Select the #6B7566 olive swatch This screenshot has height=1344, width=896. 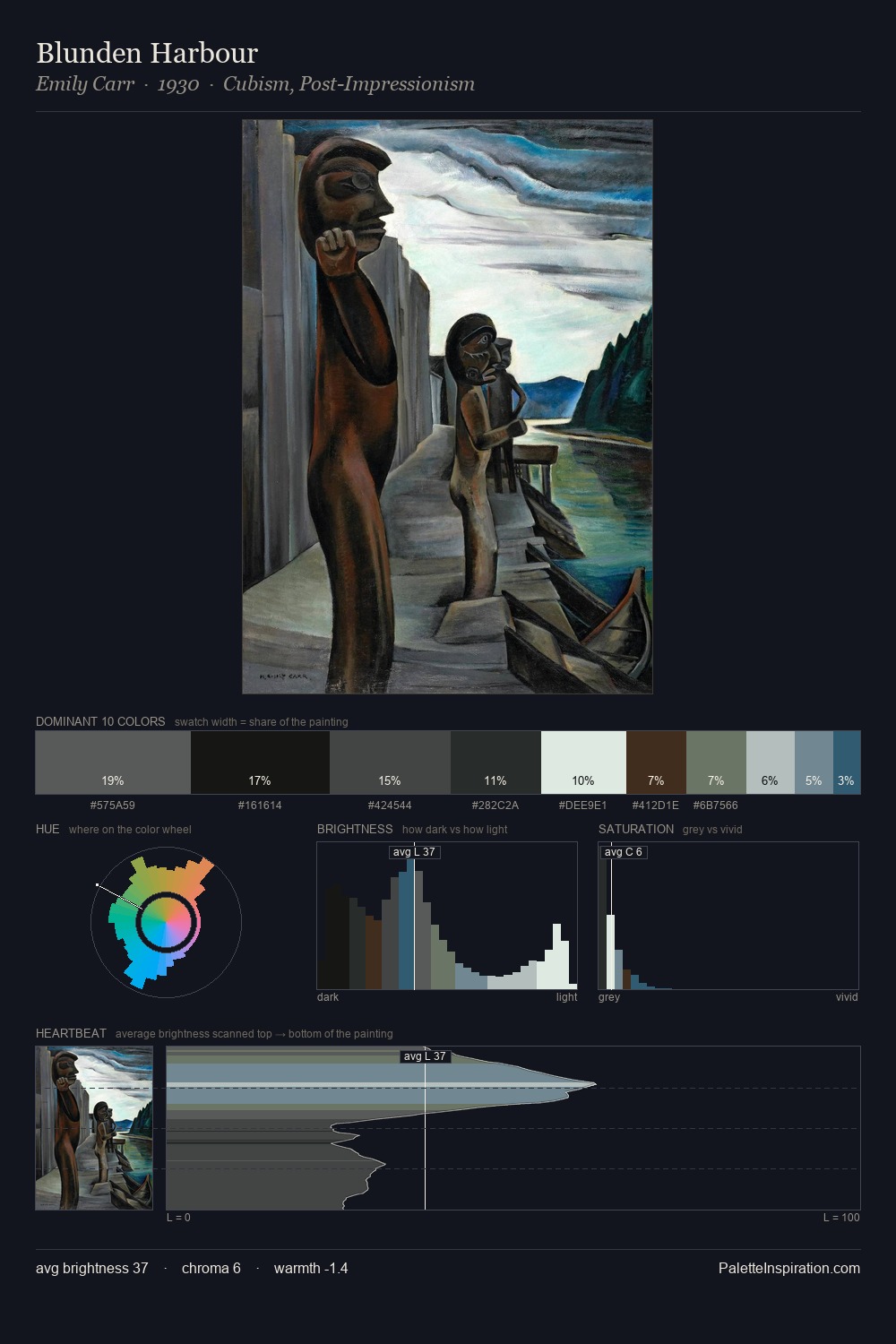point(716,762)
